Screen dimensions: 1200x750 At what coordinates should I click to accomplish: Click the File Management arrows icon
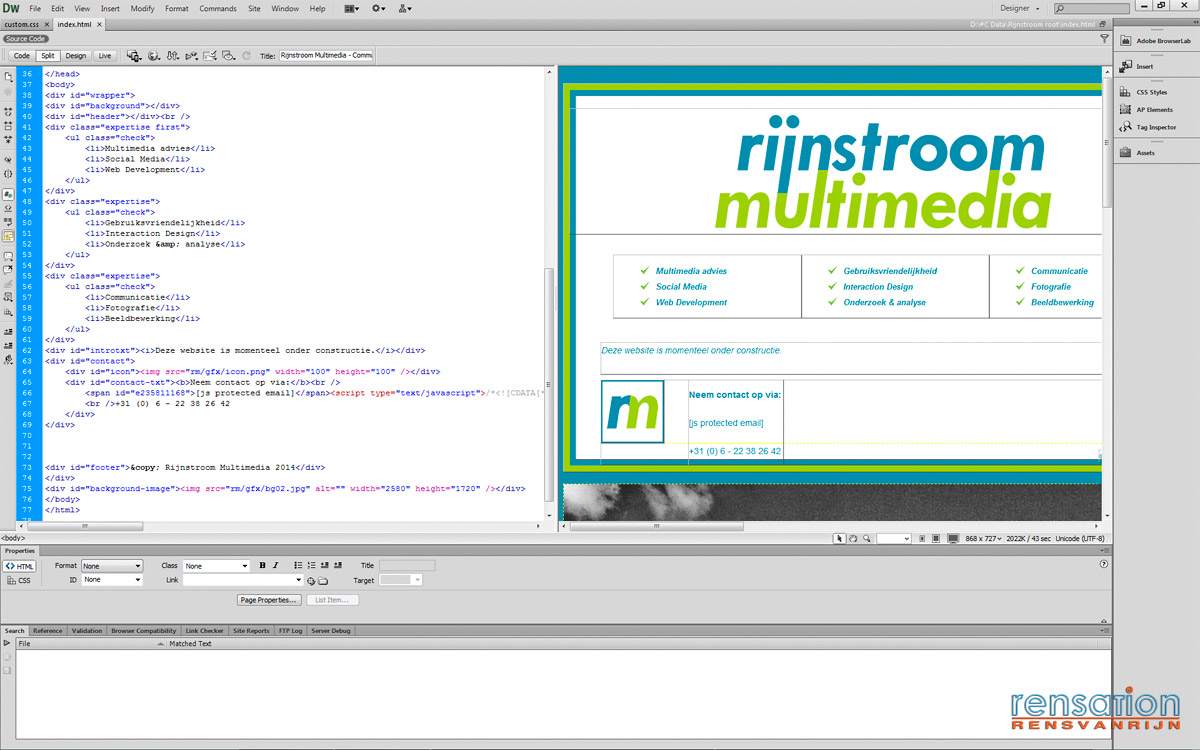(x=173, y=55)
